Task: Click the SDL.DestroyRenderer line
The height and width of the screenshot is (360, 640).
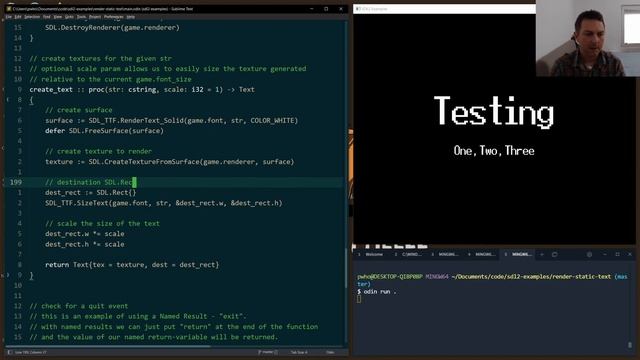Action: click(x=112, y=27)
